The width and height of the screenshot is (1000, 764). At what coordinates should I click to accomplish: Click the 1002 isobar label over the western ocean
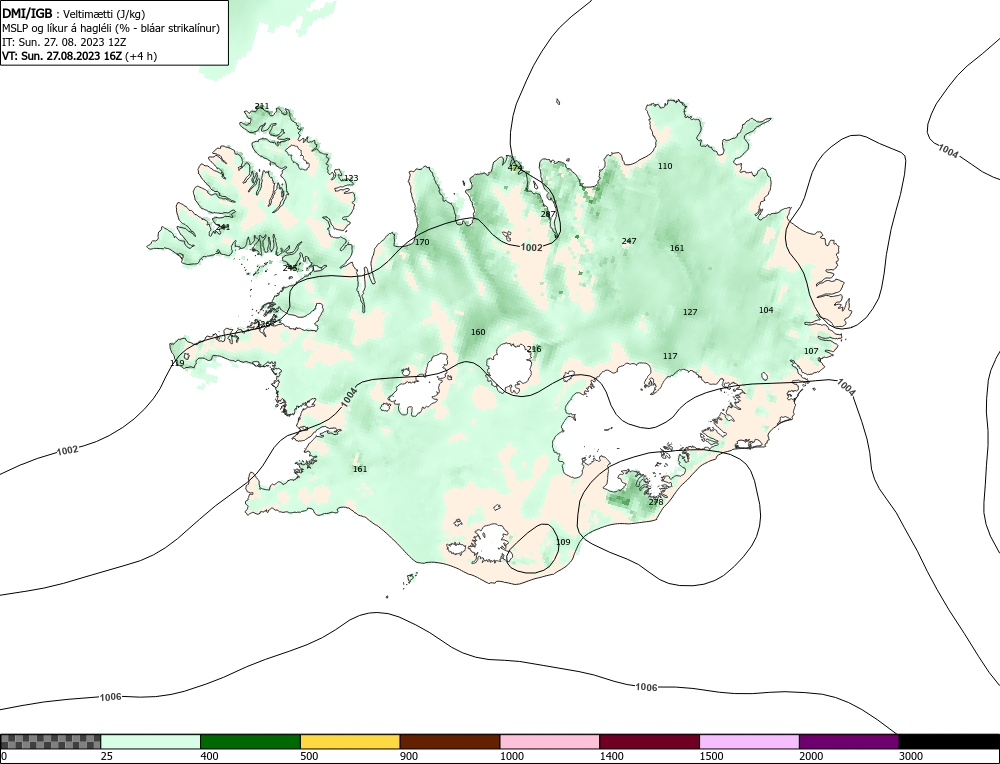68,450
